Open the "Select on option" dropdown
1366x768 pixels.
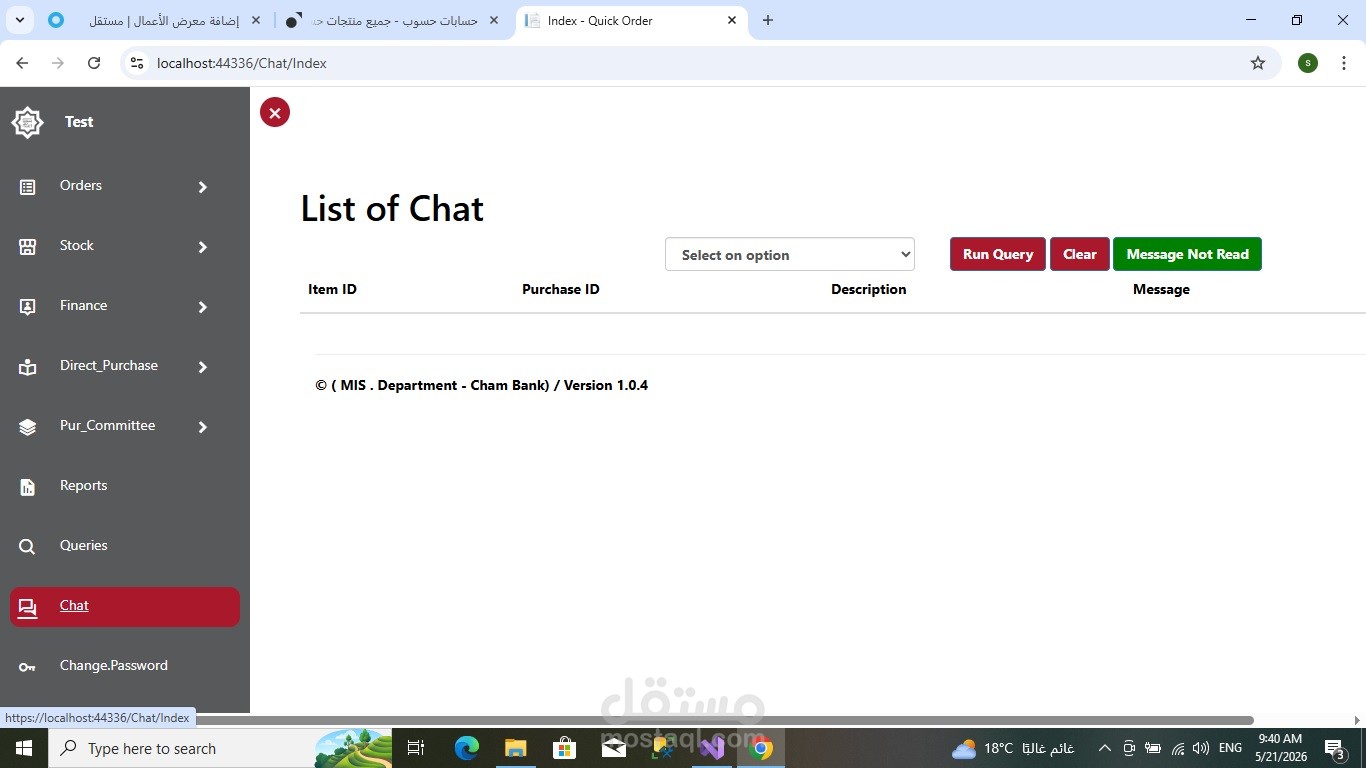pos(790,254)
